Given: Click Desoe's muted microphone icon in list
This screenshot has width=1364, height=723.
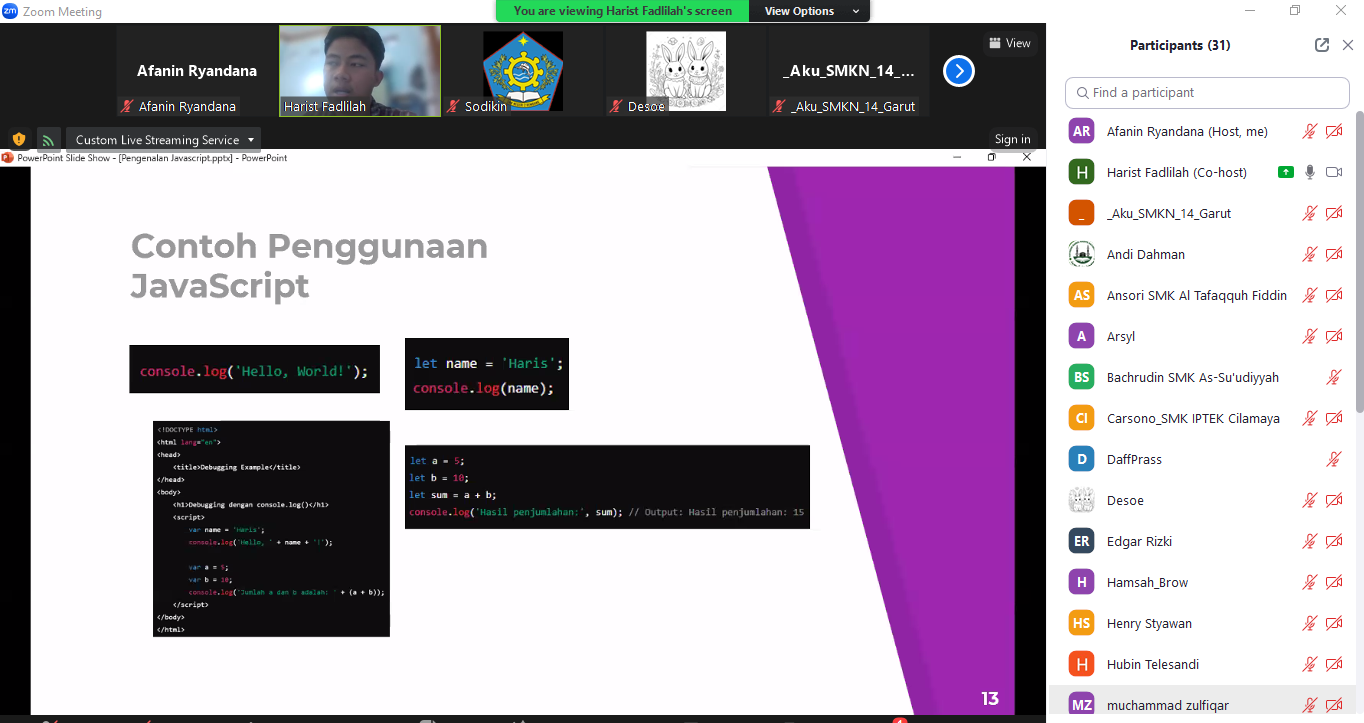Looking at the screenshot, I should tap(1309, 500).
